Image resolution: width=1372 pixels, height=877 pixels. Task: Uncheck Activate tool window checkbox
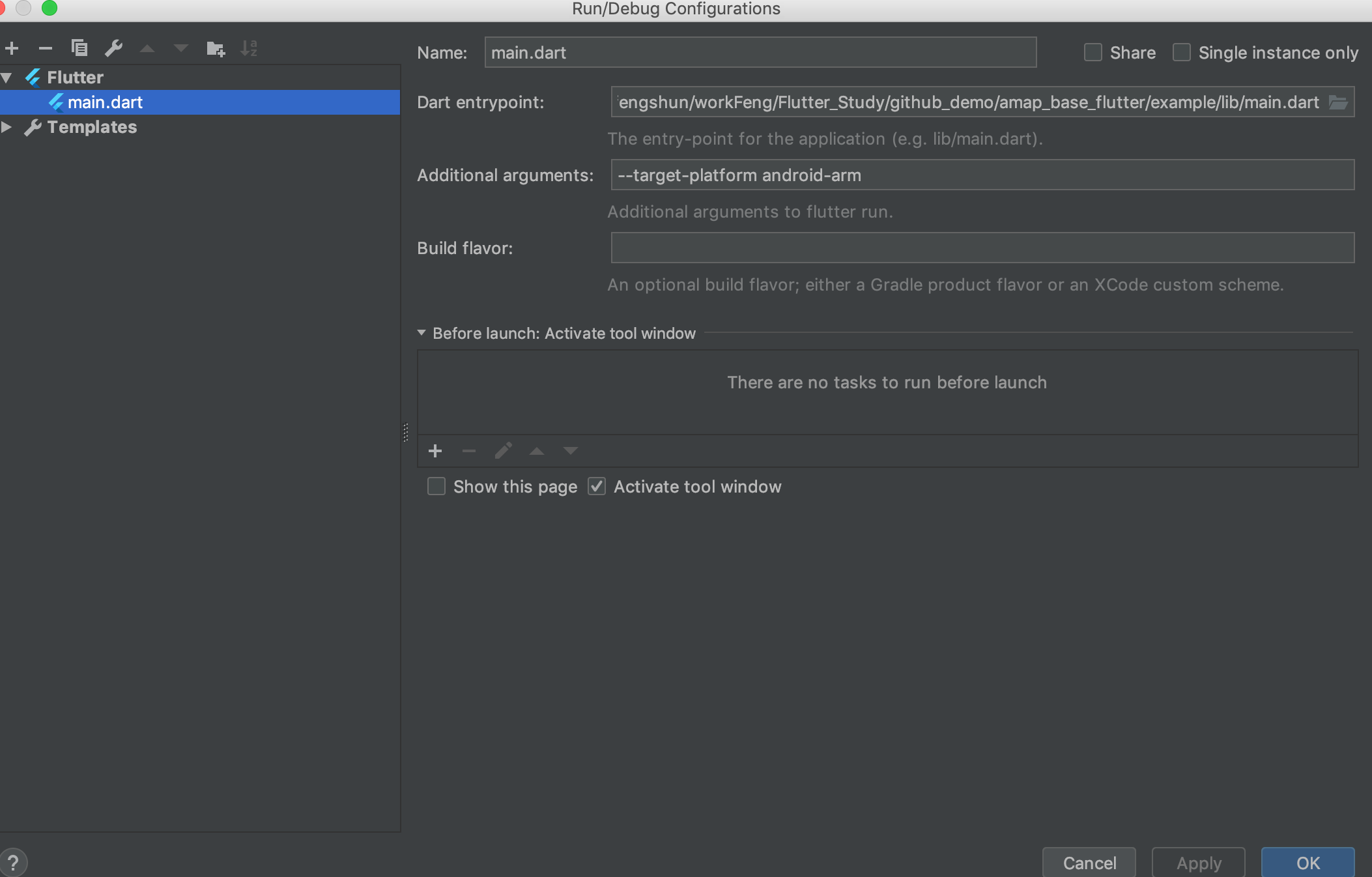coord(597,487)
